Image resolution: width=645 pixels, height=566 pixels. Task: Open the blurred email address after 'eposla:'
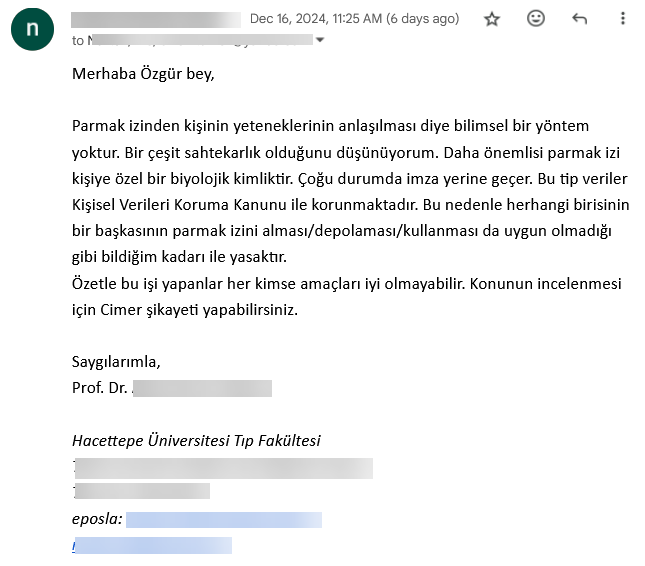click(224, 520)
